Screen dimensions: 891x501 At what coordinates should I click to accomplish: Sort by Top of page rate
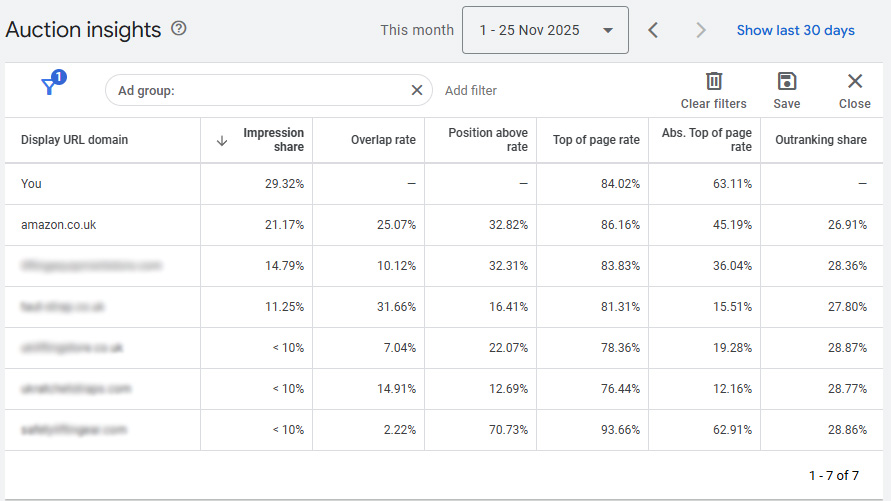pyautogui.click(x=596, y=140)
